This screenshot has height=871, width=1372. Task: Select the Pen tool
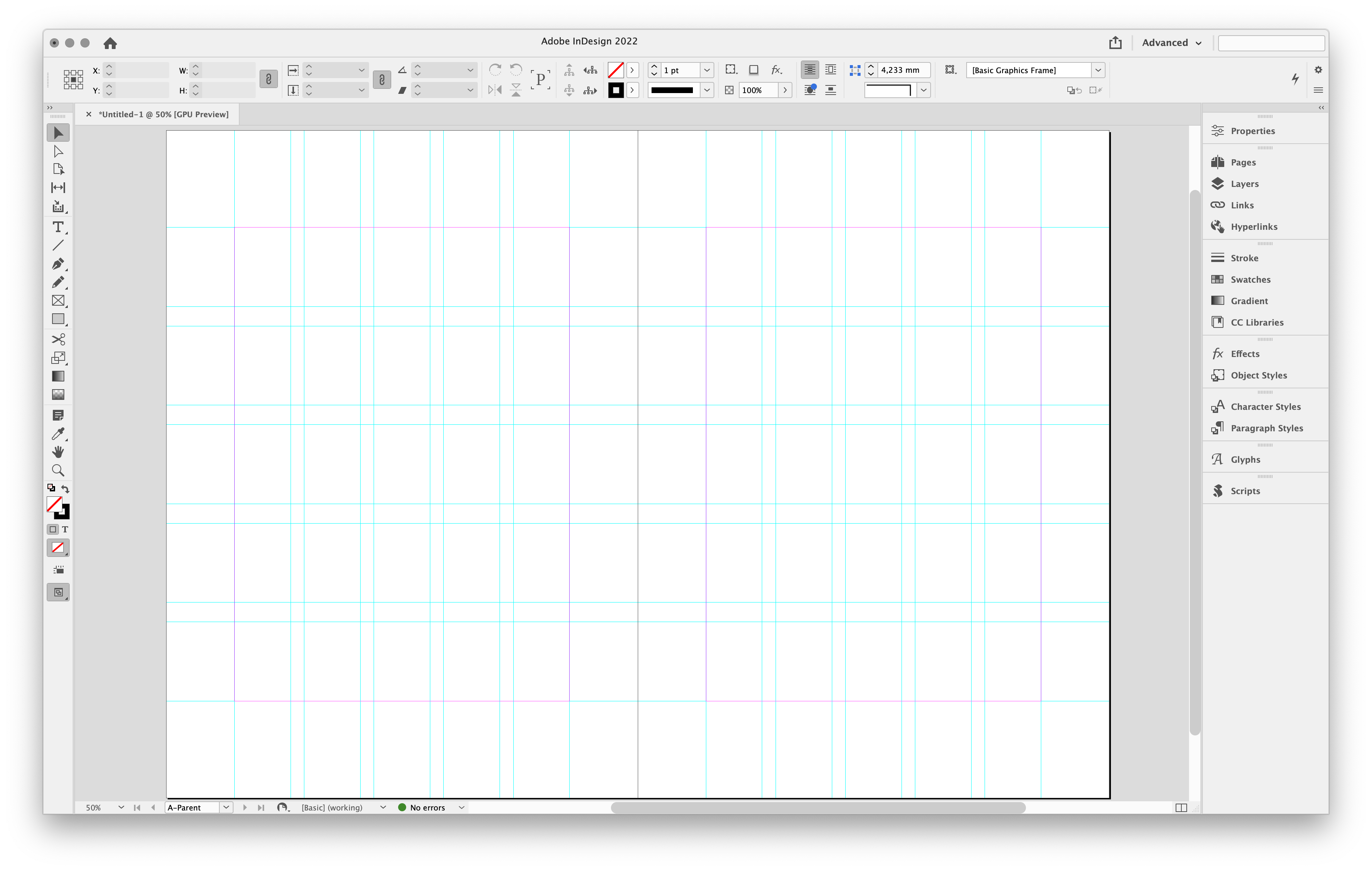click(57, 264)
